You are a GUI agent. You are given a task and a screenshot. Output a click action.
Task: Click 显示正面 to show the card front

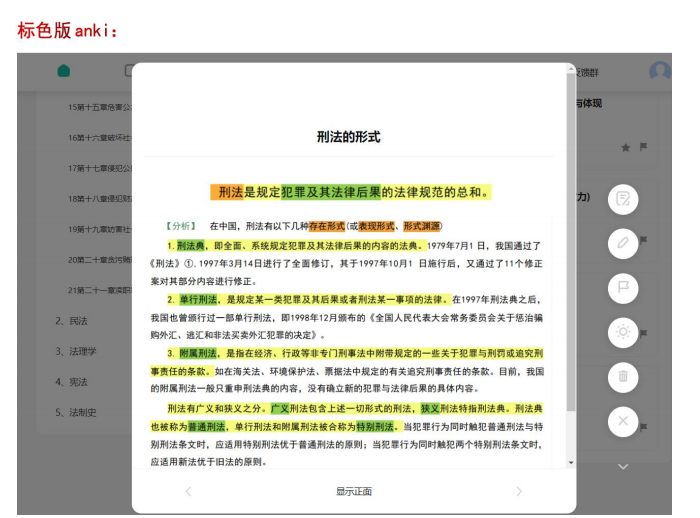pyautogui.click(x=354, y=492)
